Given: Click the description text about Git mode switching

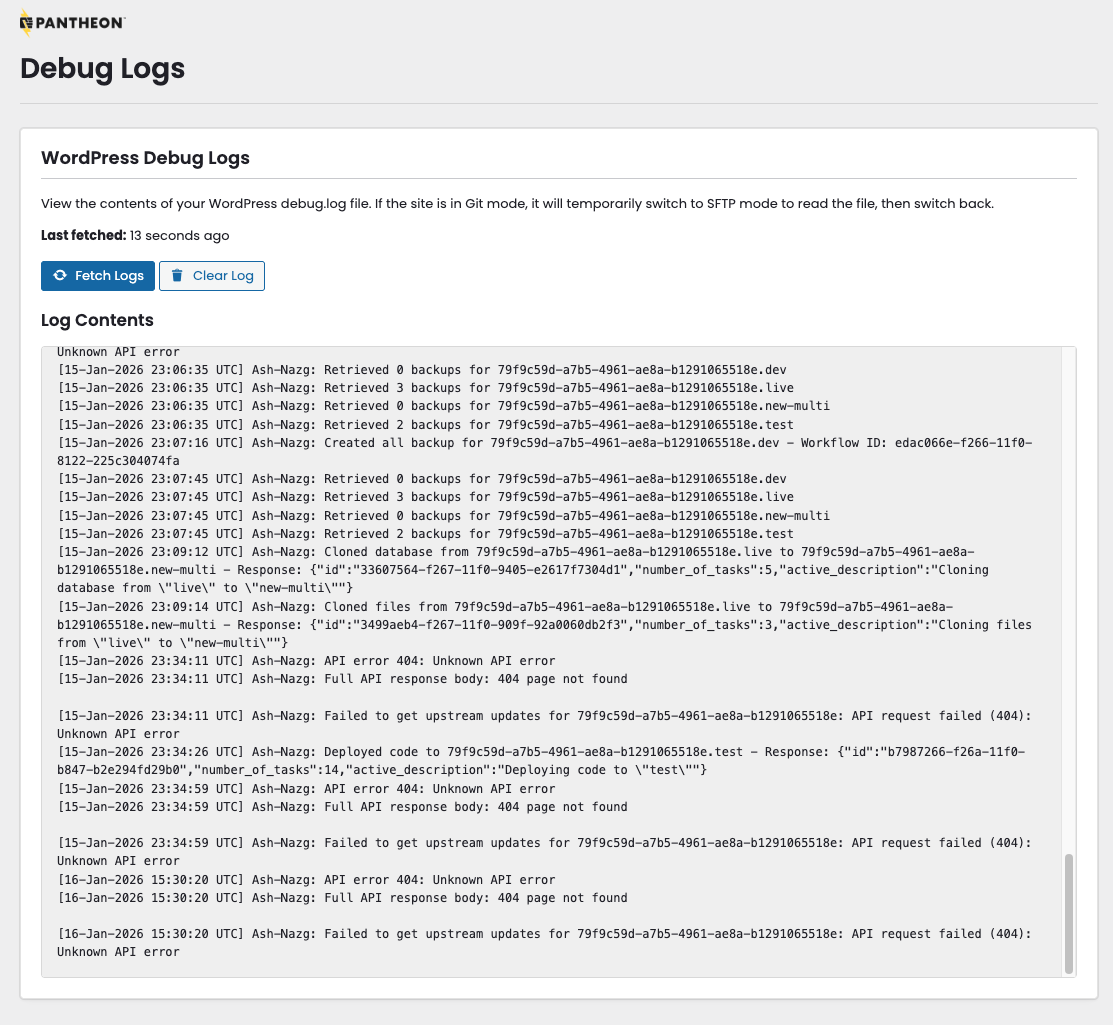Looking at the screenshot, I should tap(516, 203).
